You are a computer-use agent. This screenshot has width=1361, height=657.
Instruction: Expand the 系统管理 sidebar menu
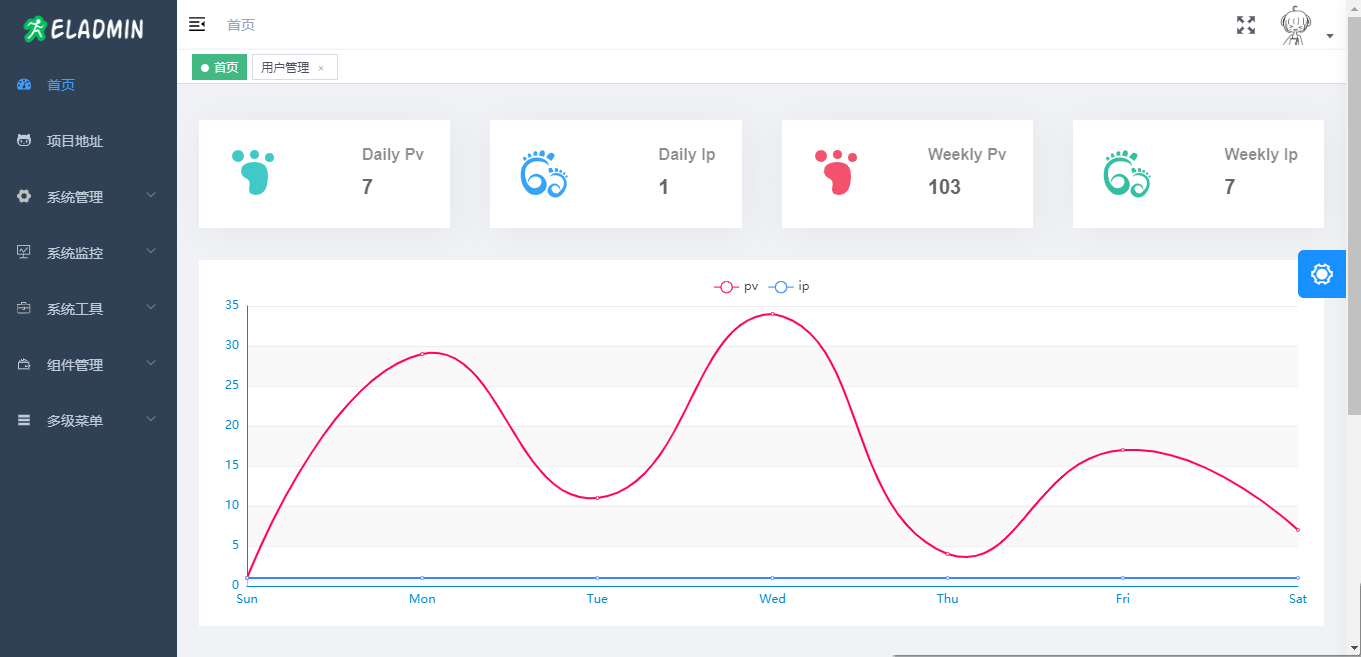pos(88,197)
